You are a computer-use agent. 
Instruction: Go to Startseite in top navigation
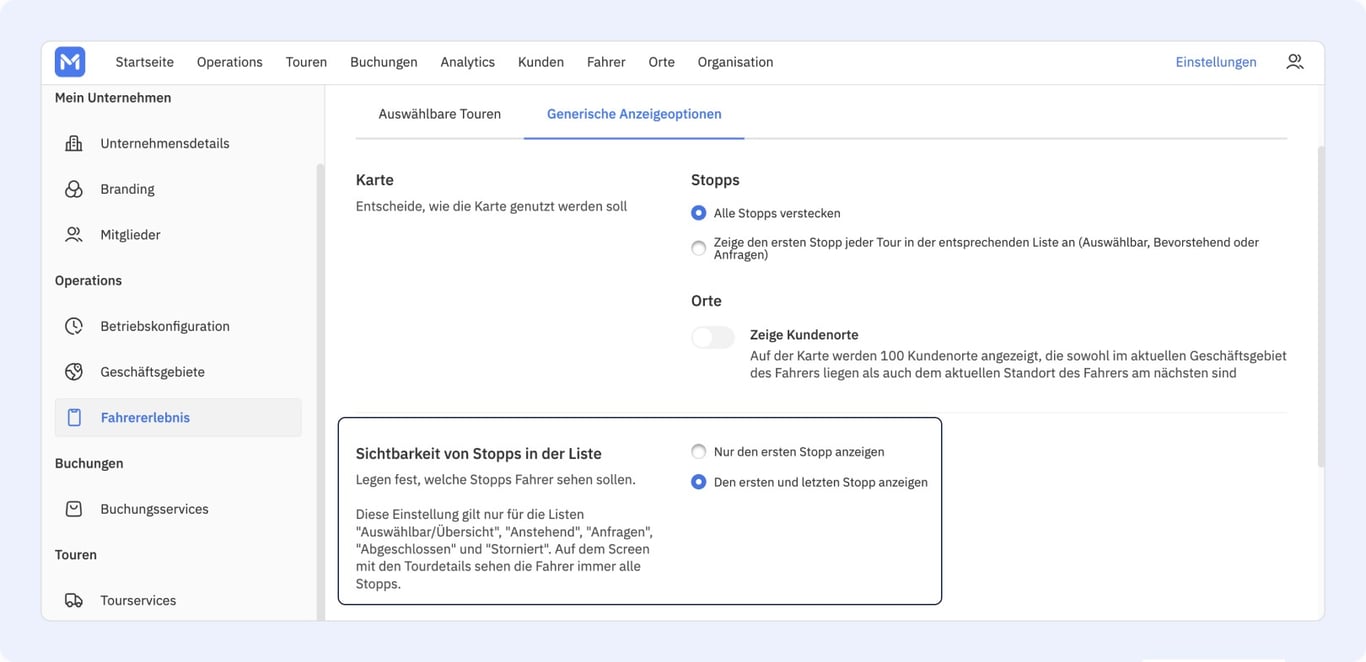[145, 62]
